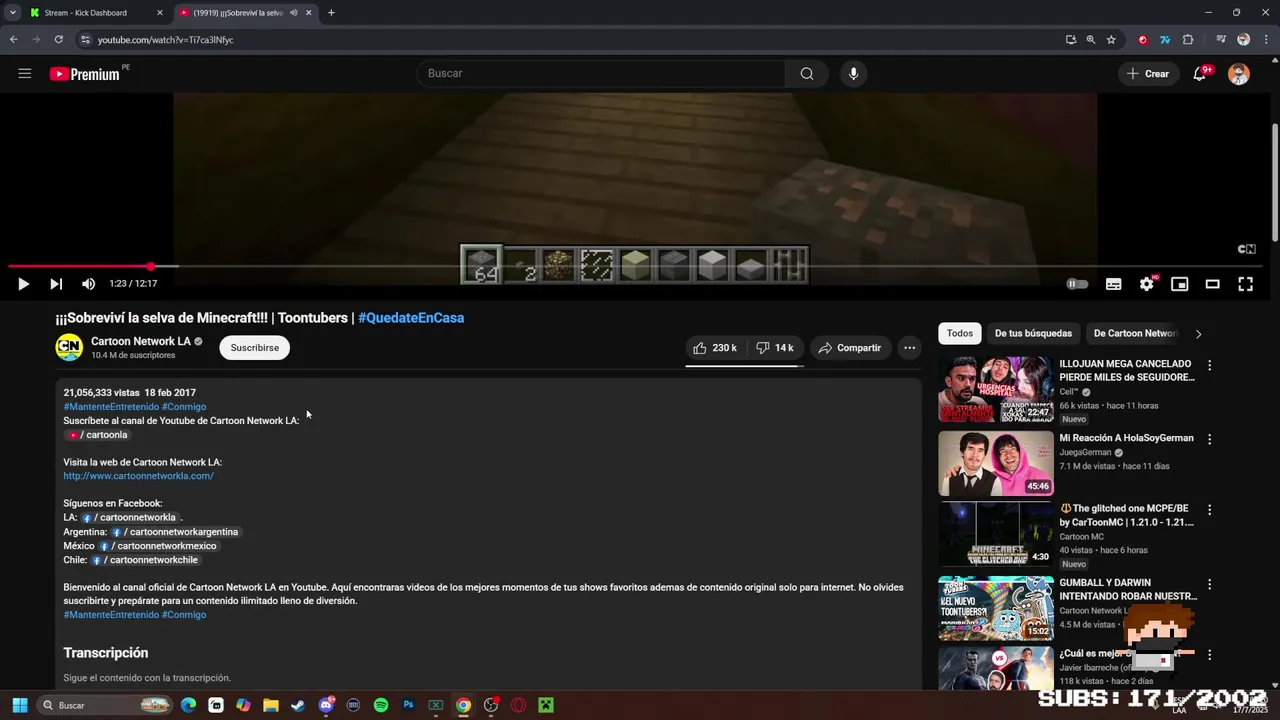
Task: Reload the current page
Action: tap(59, 40)
